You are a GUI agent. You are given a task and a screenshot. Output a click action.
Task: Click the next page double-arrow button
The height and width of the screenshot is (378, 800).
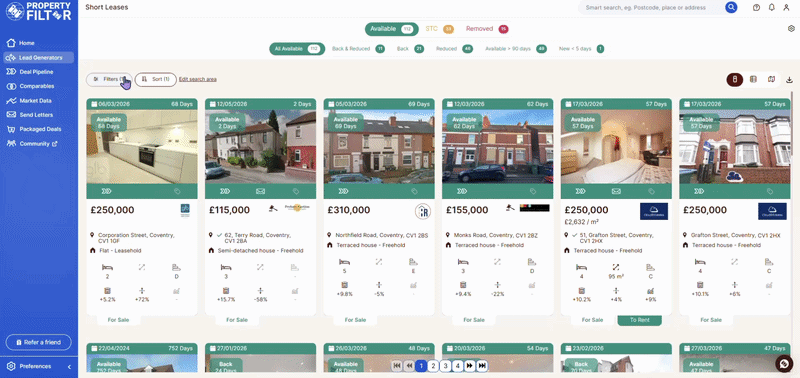[470, 366]
